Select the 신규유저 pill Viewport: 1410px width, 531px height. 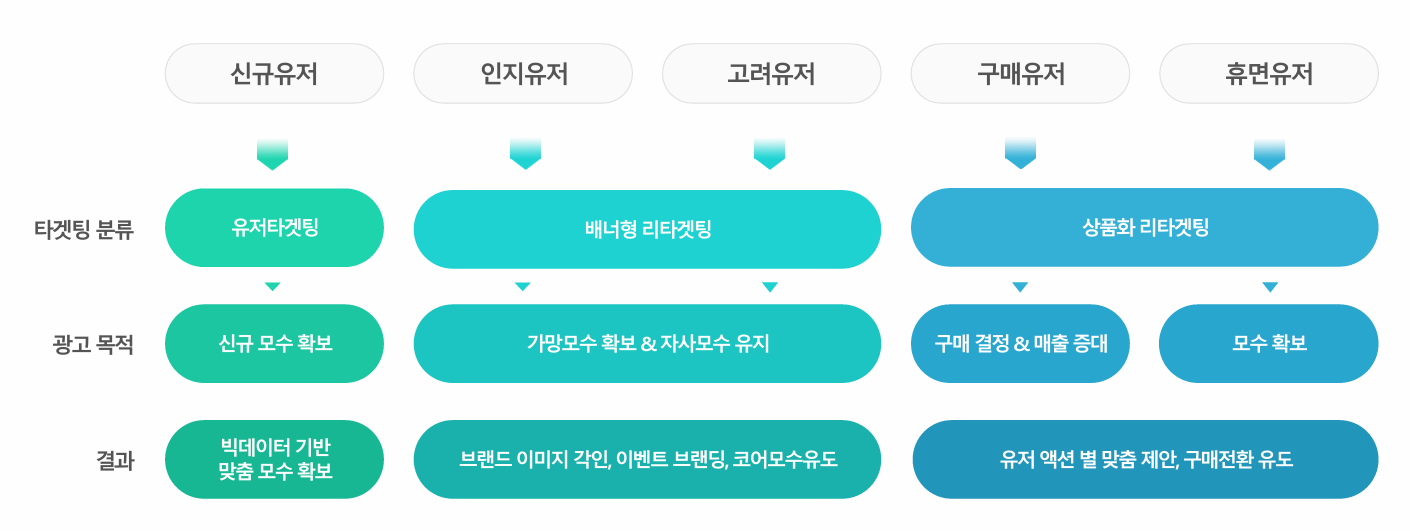pyautogui.click(x=274, y=74)
